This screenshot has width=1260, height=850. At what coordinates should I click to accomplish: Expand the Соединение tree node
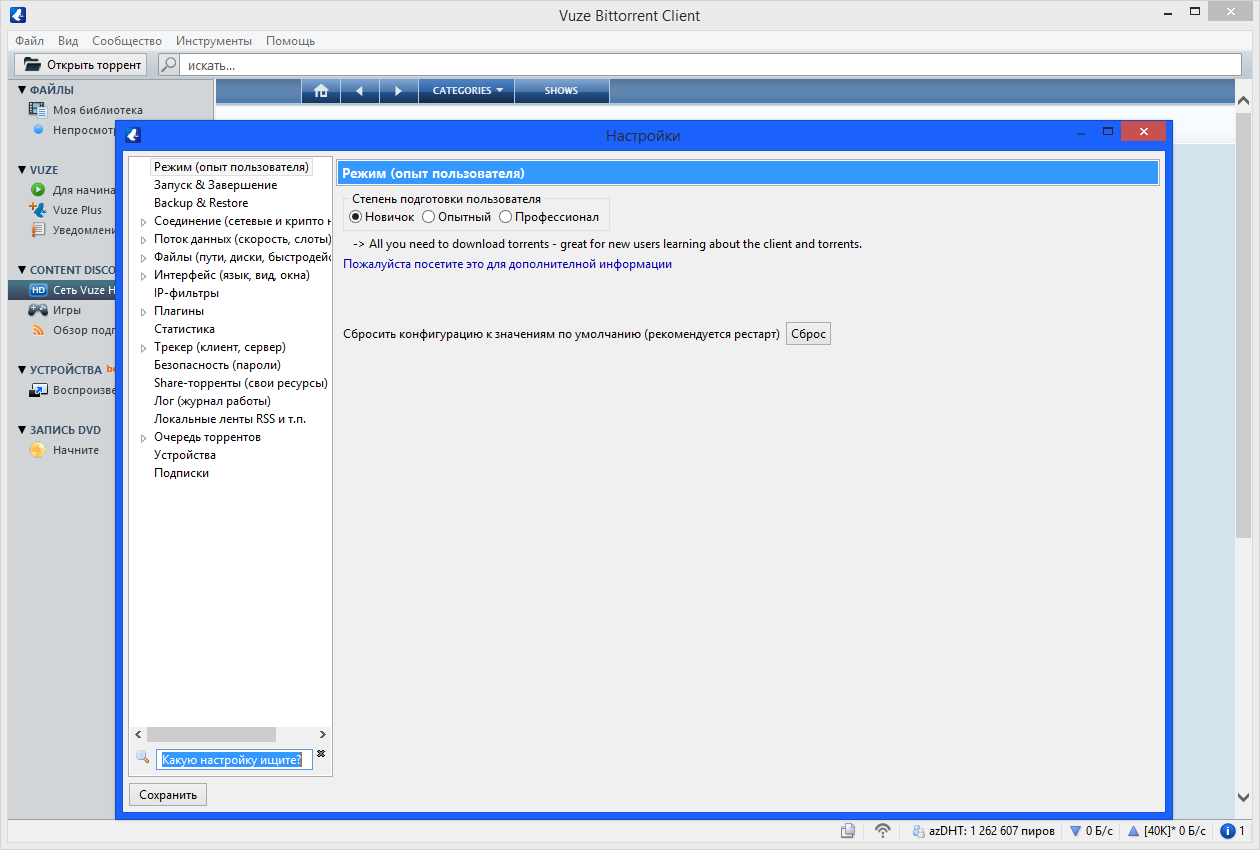(x=143, y=221)
